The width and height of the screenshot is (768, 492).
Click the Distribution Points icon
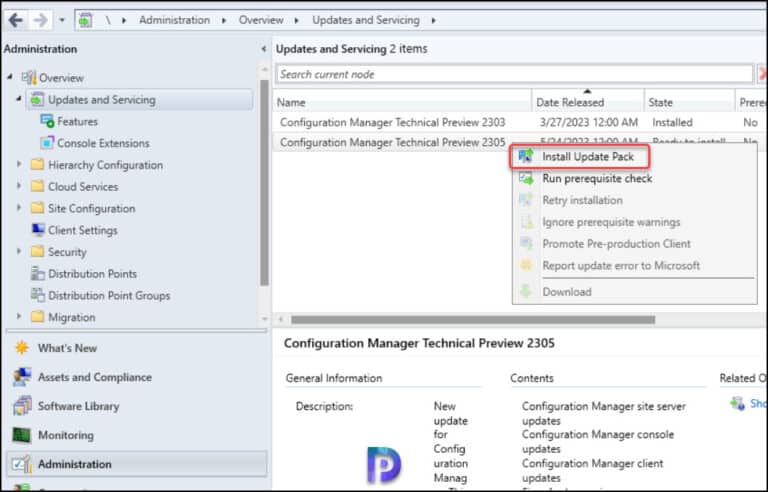38,273
